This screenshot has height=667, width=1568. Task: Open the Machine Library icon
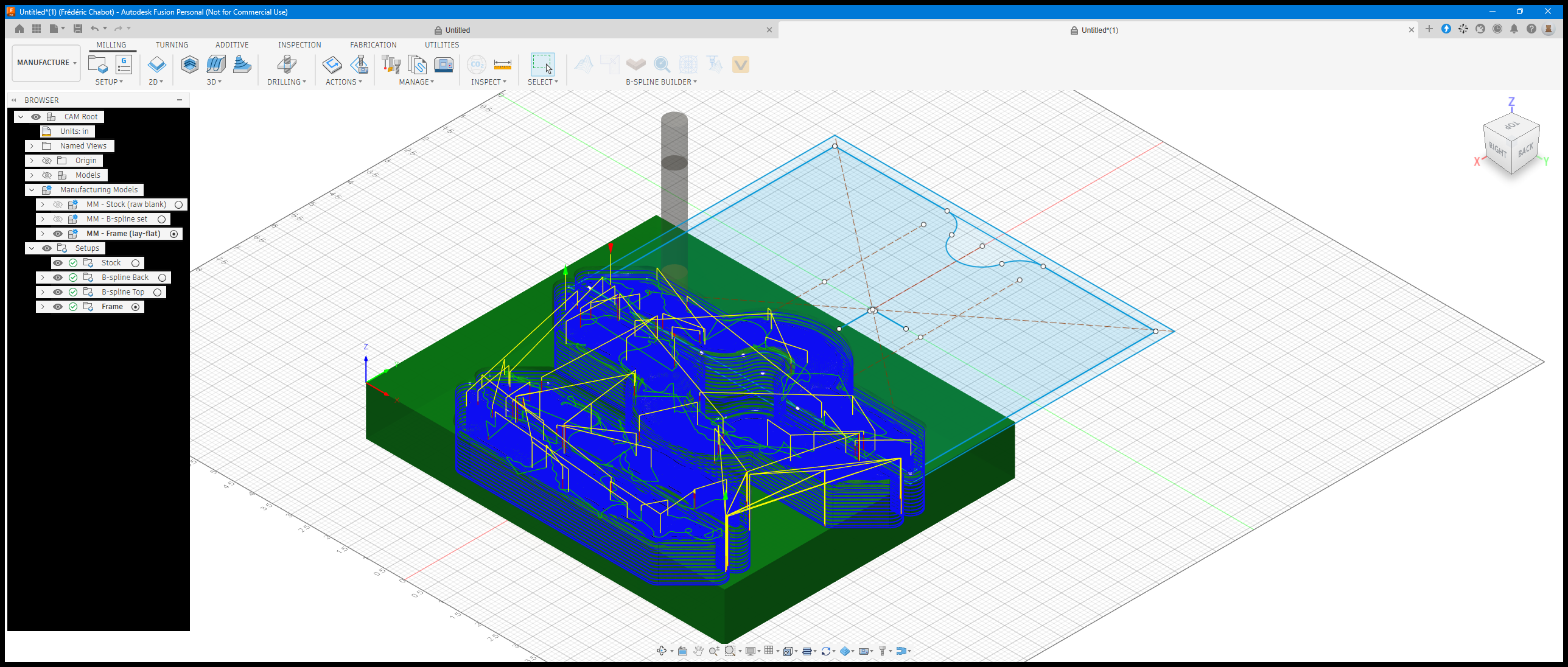tap(444, 64)
